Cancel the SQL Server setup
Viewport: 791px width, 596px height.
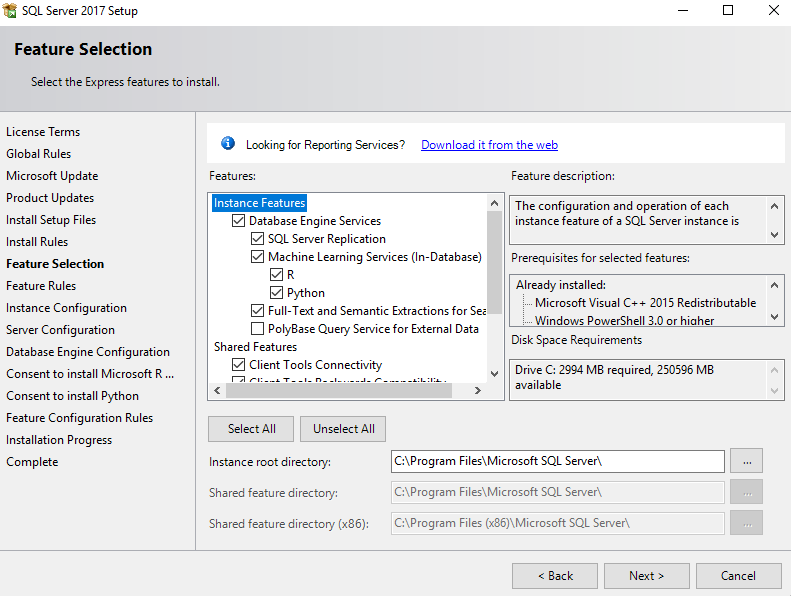click(x=739, y=576)
